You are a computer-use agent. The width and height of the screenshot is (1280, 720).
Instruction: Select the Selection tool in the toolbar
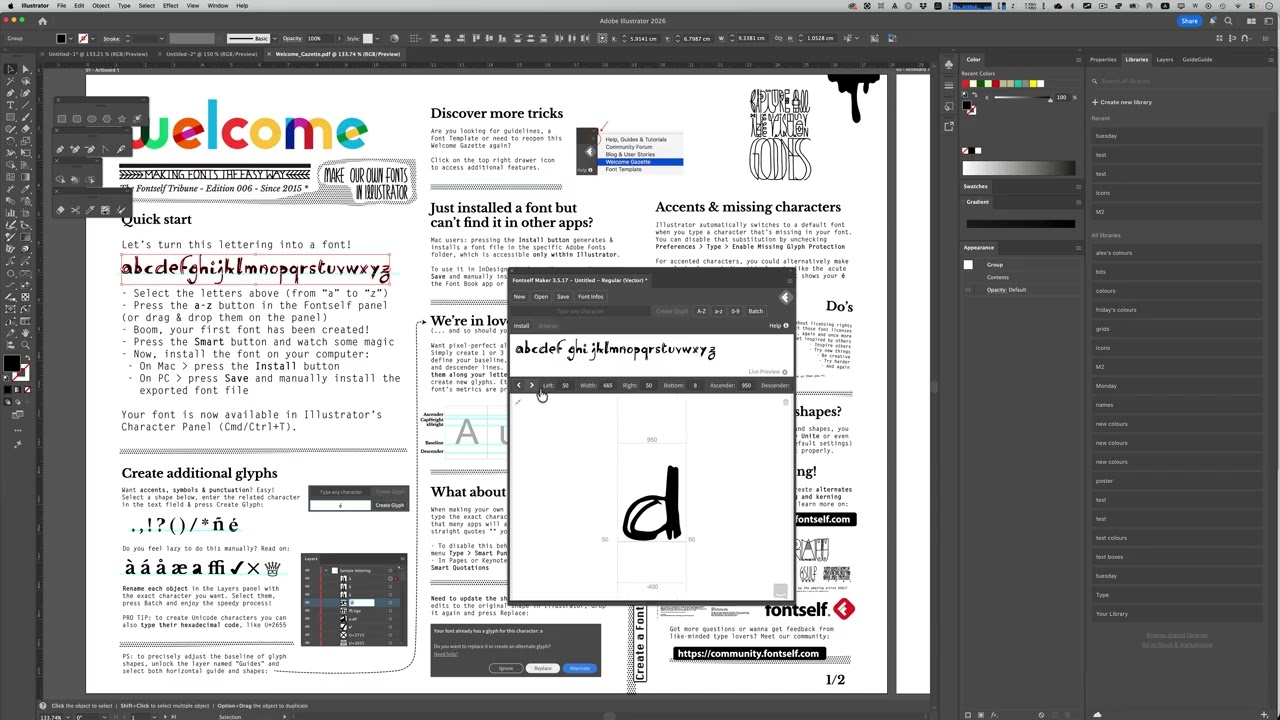[x=10, y=70]
